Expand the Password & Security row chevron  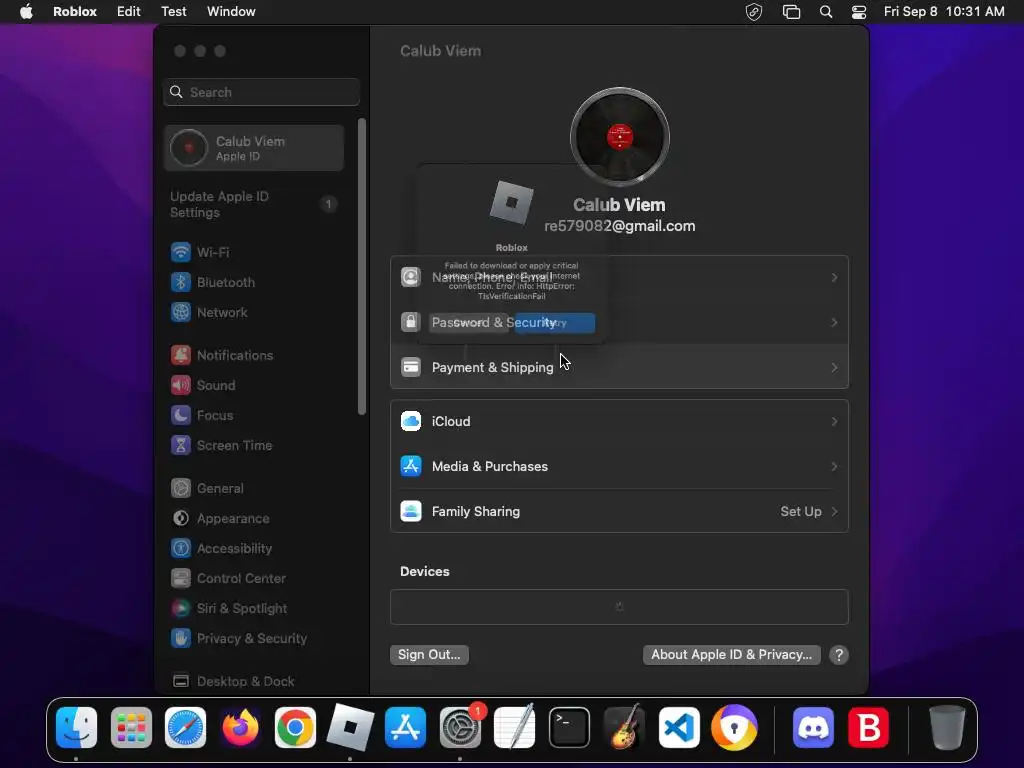coord(834,323)
